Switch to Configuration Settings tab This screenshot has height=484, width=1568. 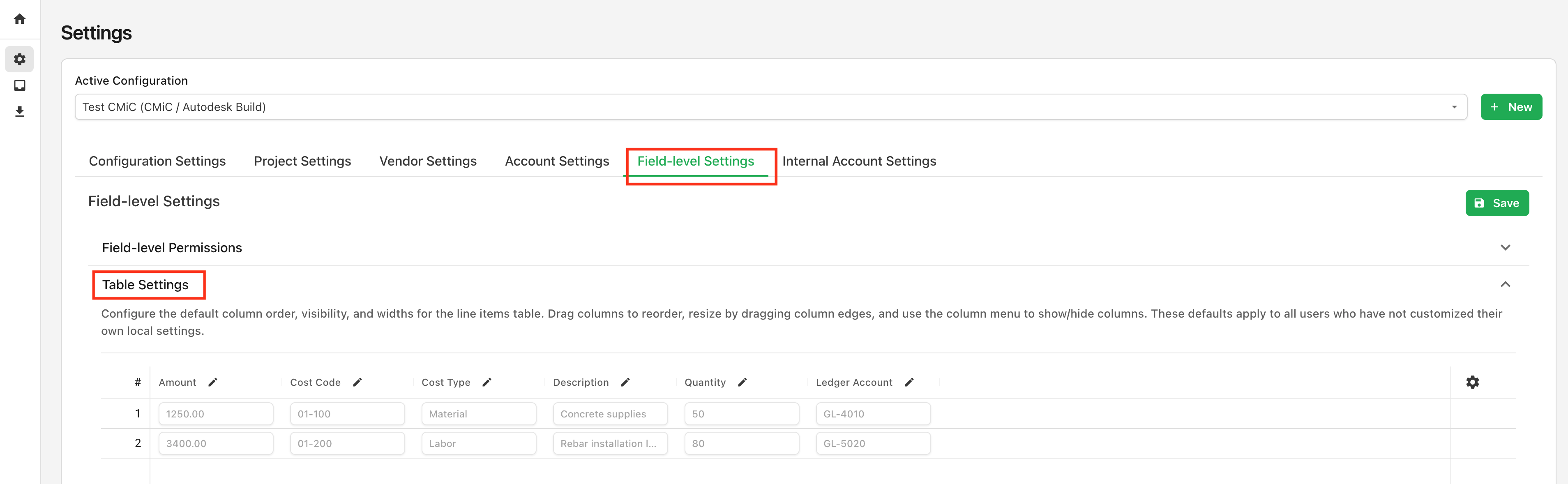(157, 161)
